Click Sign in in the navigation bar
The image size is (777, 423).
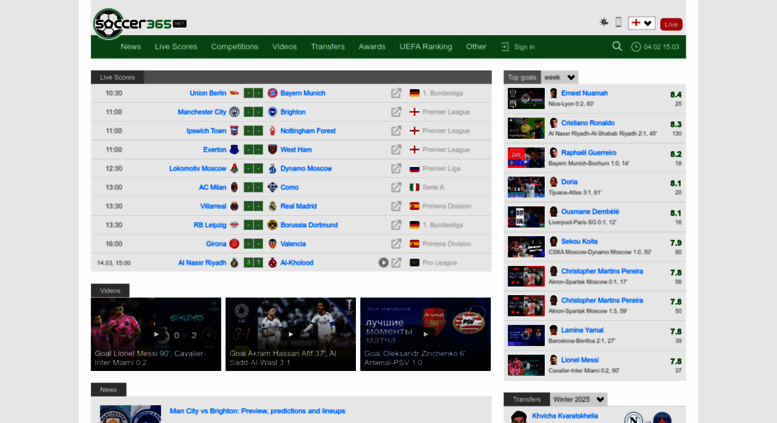pos(518,47)
